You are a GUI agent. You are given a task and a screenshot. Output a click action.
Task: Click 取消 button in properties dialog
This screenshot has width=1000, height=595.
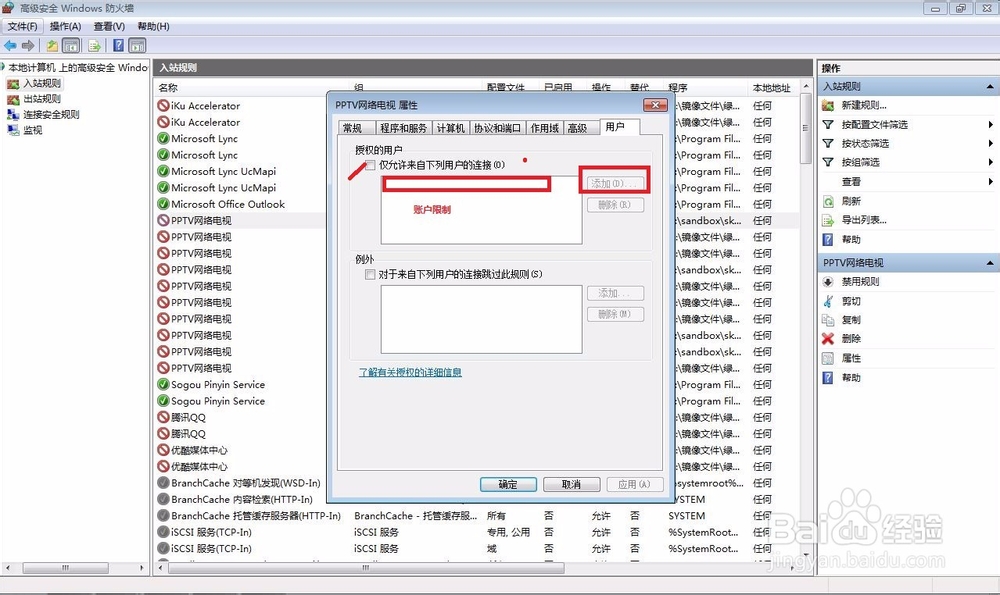[x=571, y=485]
